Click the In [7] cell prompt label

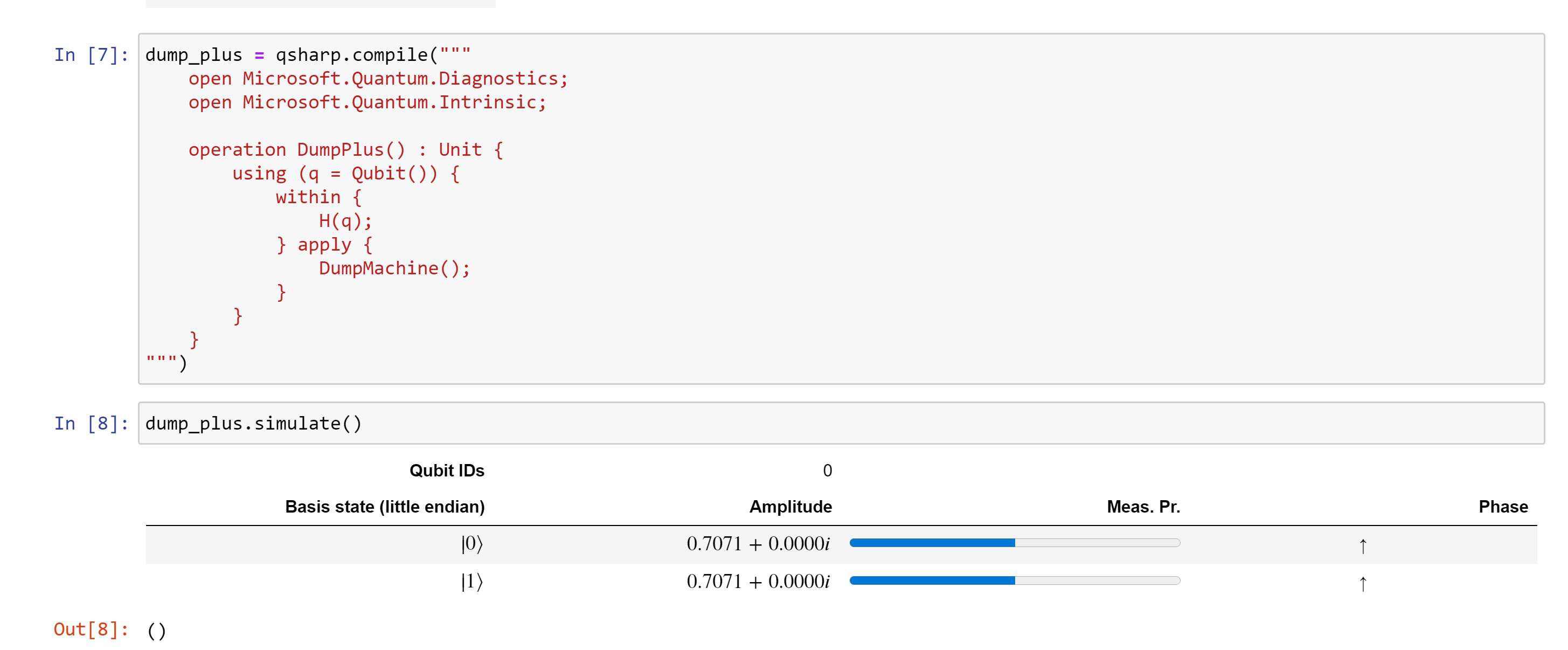click(x=91, y=56)
